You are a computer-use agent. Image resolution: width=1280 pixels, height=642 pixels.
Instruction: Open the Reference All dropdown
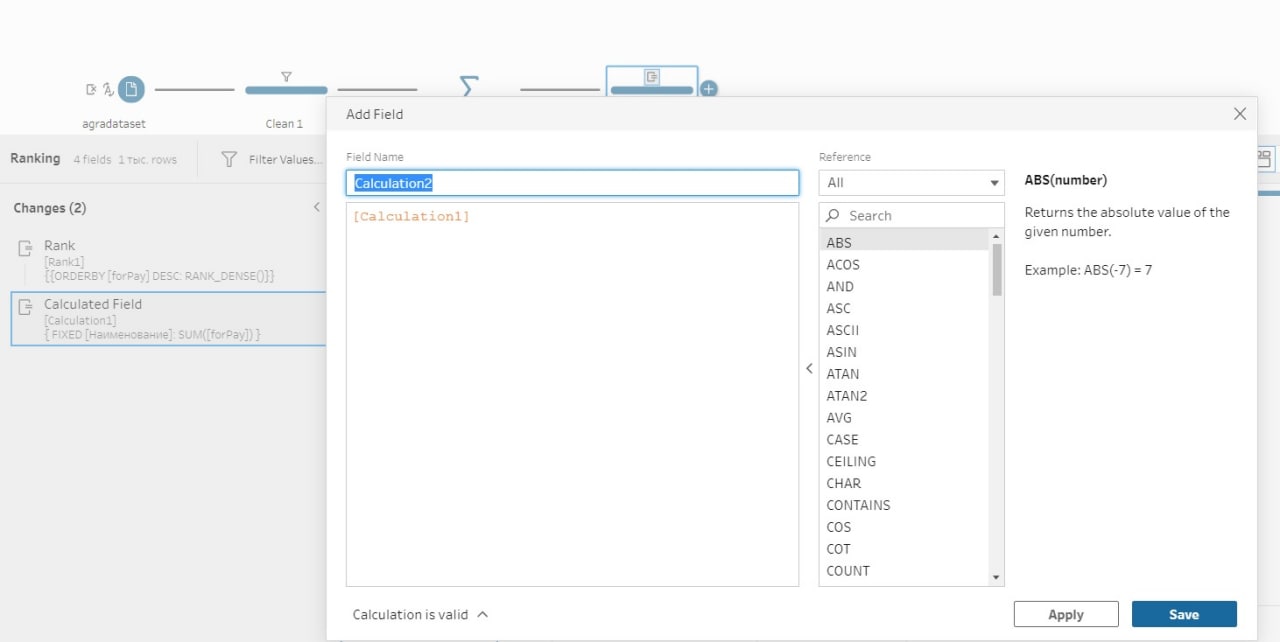(x=911, y=183)
